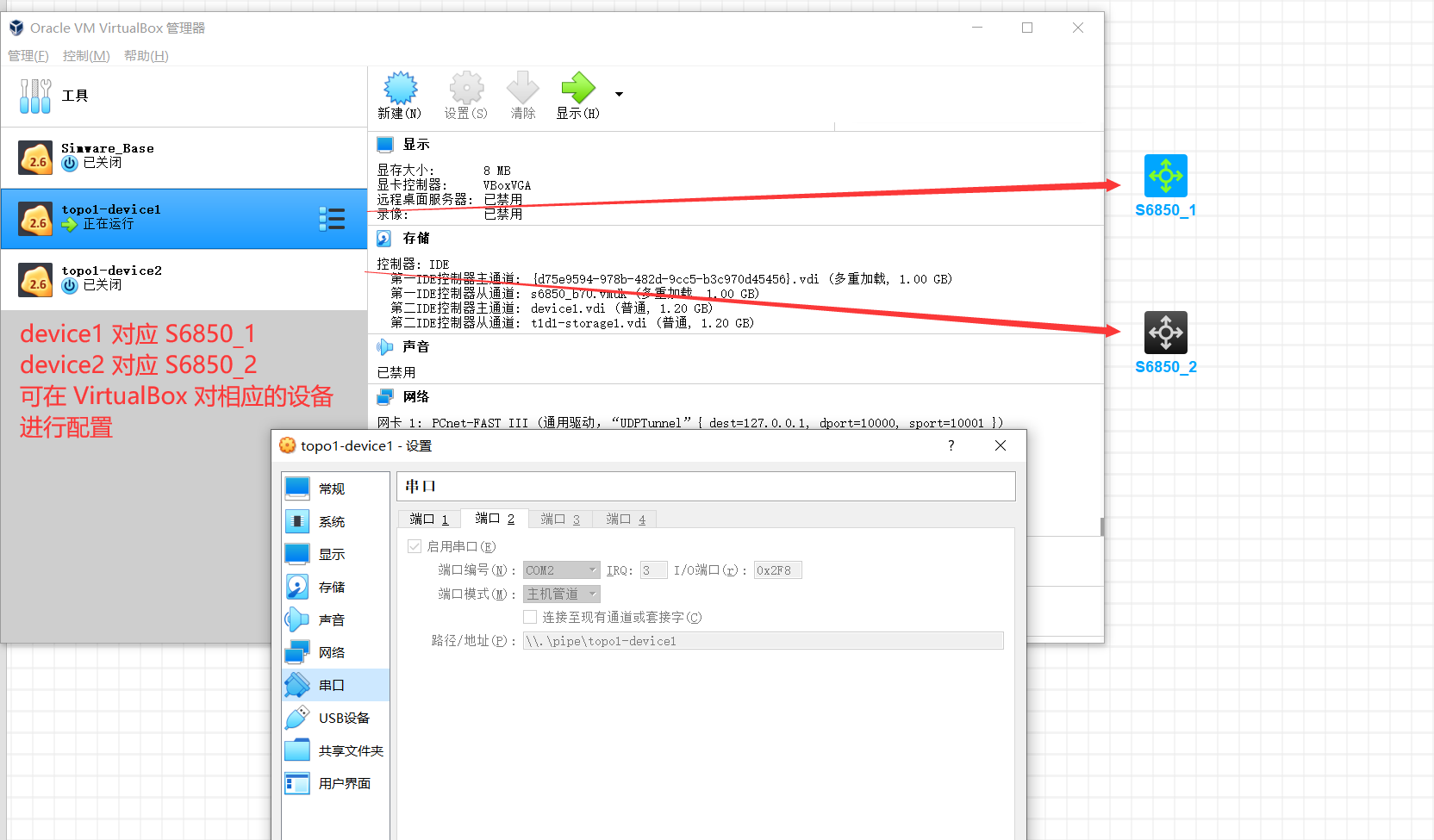This screenshot has height=840, width=1434.
Task: Click the Discard (清除) arrow icon
Action: click(x=522, y=89)
